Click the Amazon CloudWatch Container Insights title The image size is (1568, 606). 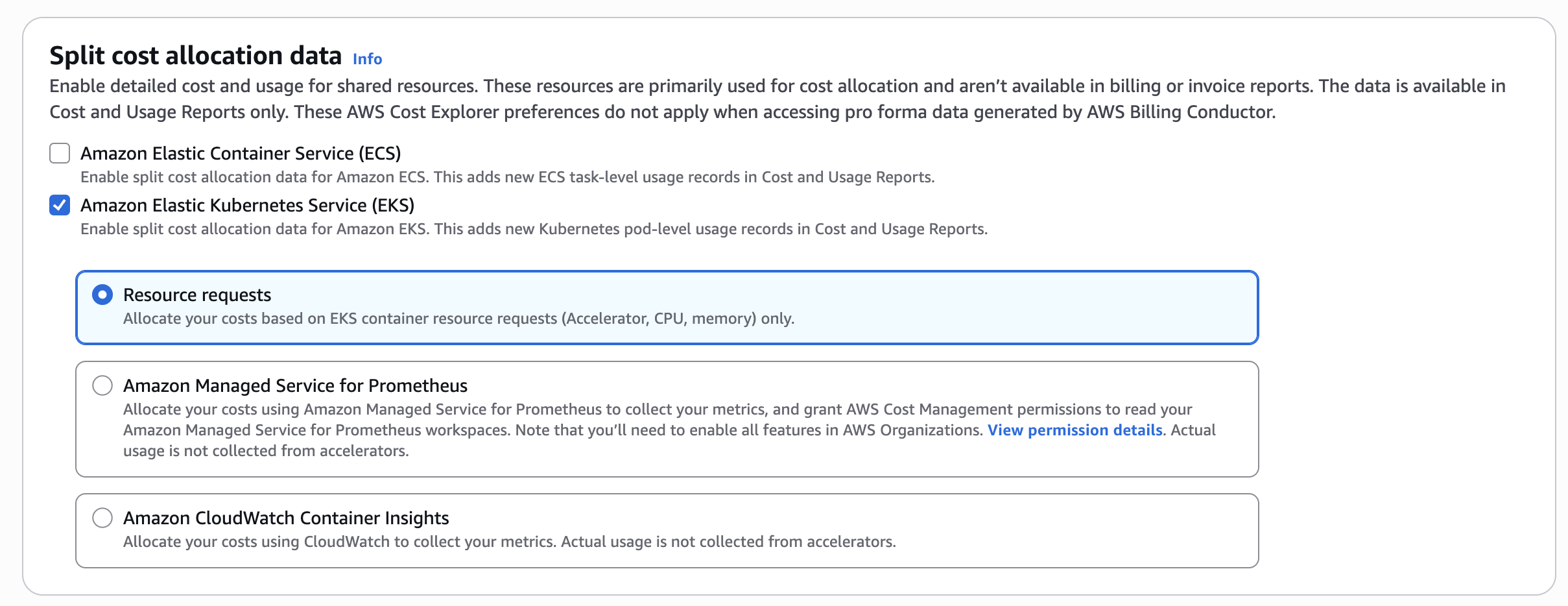click(286, 518)
